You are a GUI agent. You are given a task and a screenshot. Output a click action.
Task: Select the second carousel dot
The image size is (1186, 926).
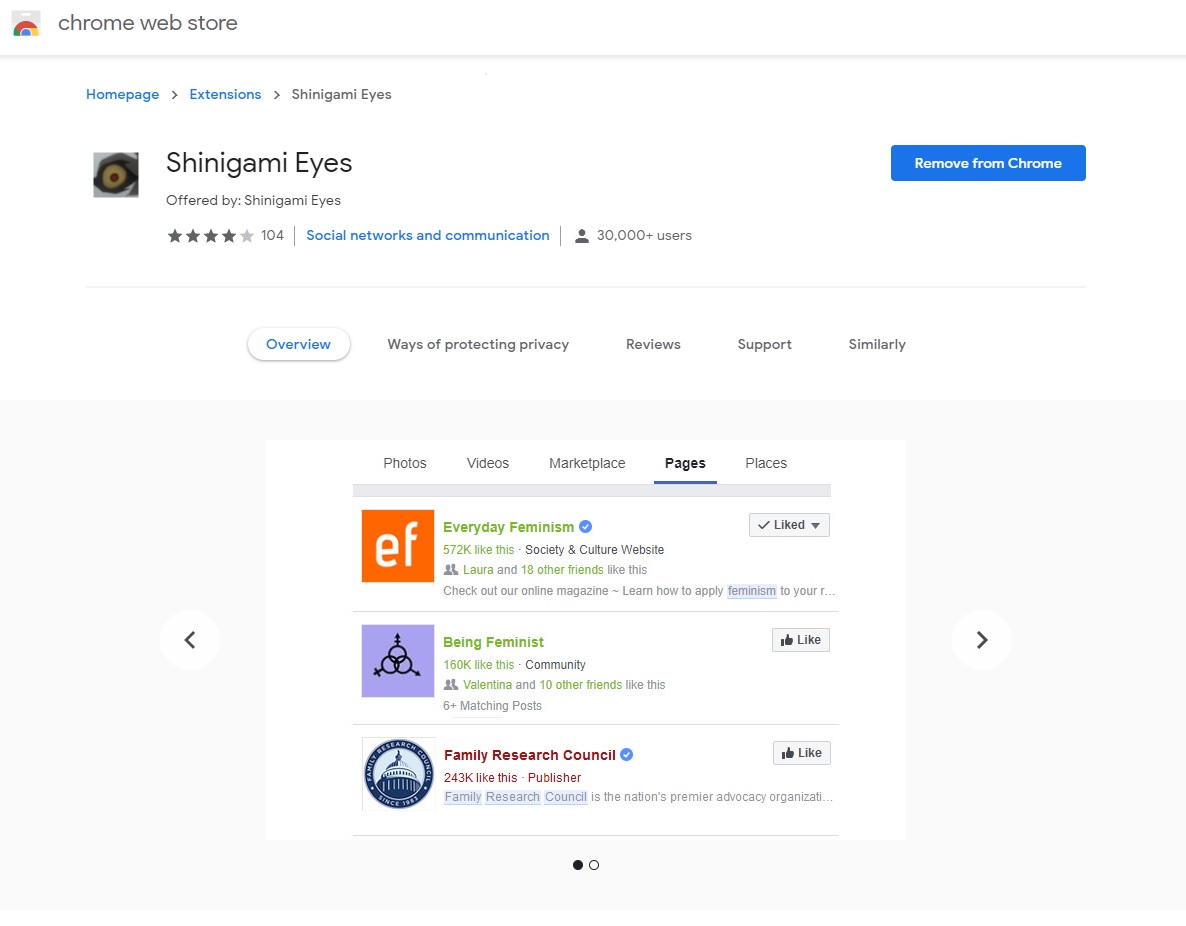[594, 865]
